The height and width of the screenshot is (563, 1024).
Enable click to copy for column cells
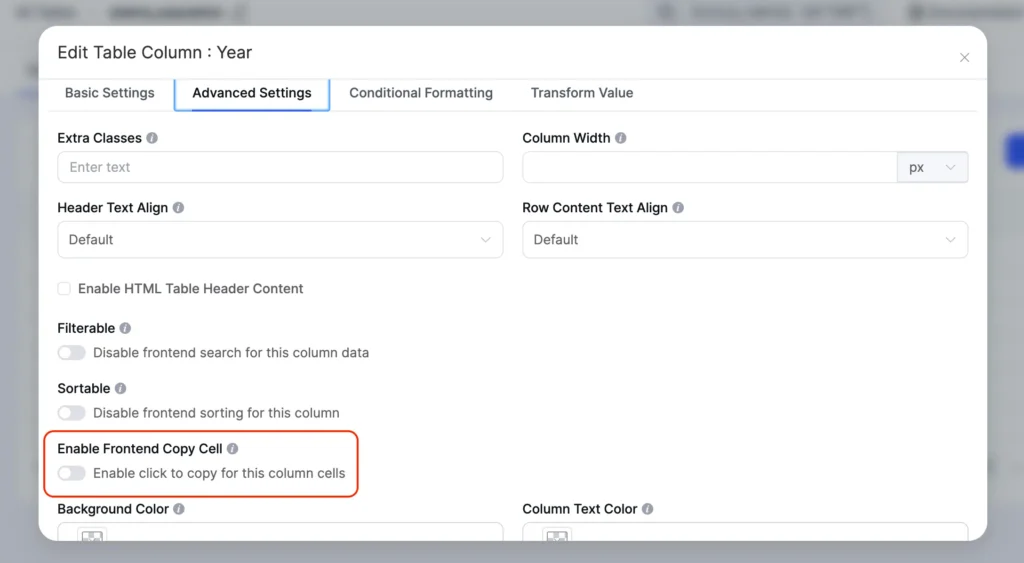pos(71,473)
